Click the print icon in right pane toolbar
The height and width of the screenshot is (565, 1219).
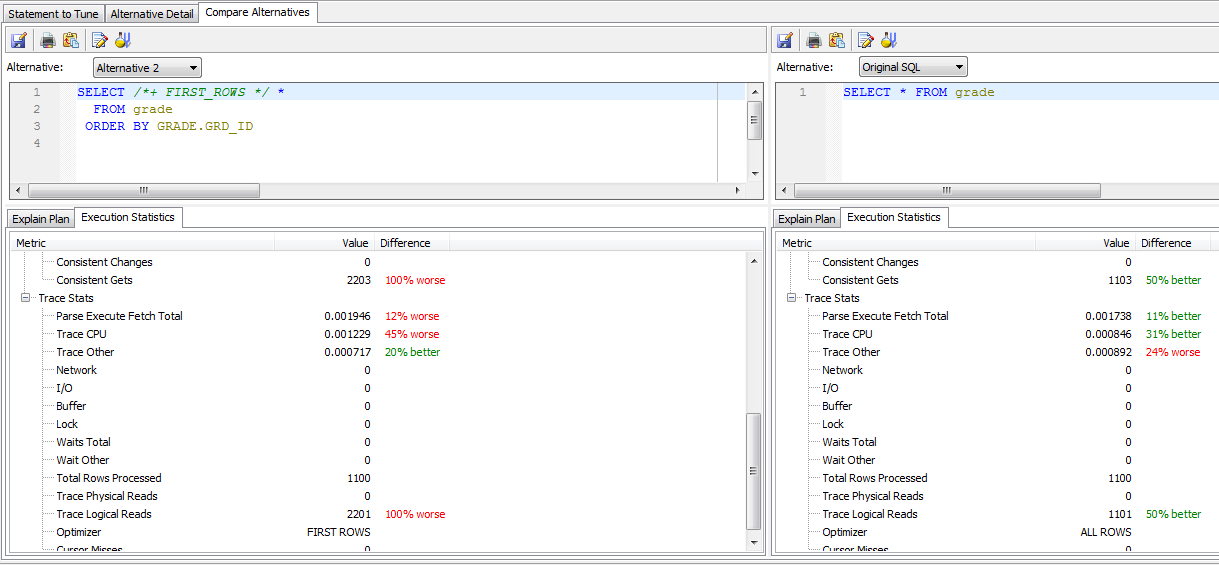click(x=814, y=41)
